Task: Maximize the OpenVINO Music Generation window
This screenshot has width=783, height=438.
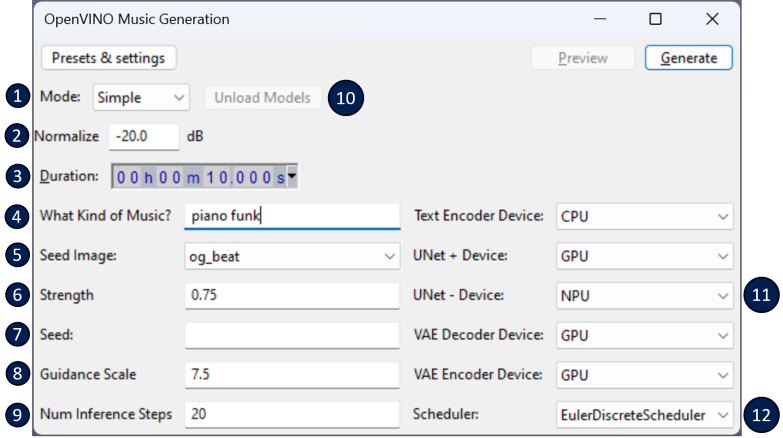Action: pos(655,19)
